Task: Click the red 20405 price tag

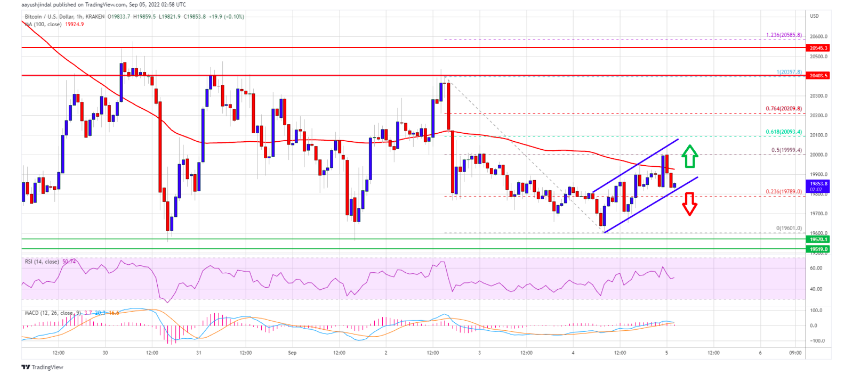Action: pos(818,76)
